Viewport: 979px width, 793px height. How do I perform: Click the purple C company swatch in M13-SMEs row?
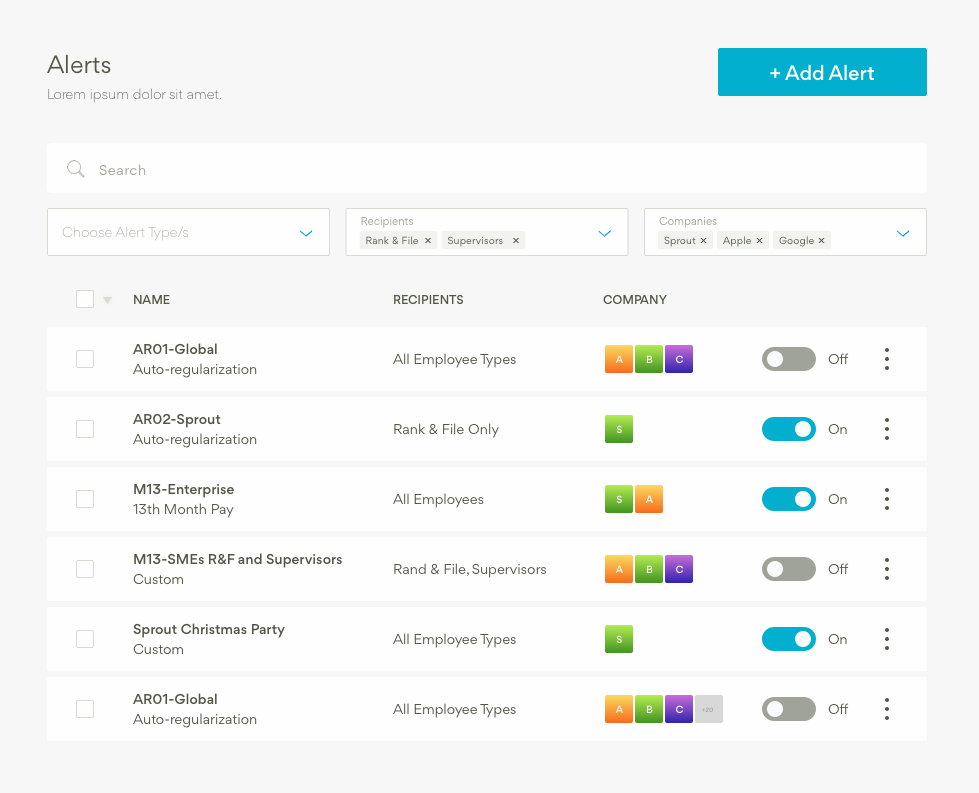[679, 569]
